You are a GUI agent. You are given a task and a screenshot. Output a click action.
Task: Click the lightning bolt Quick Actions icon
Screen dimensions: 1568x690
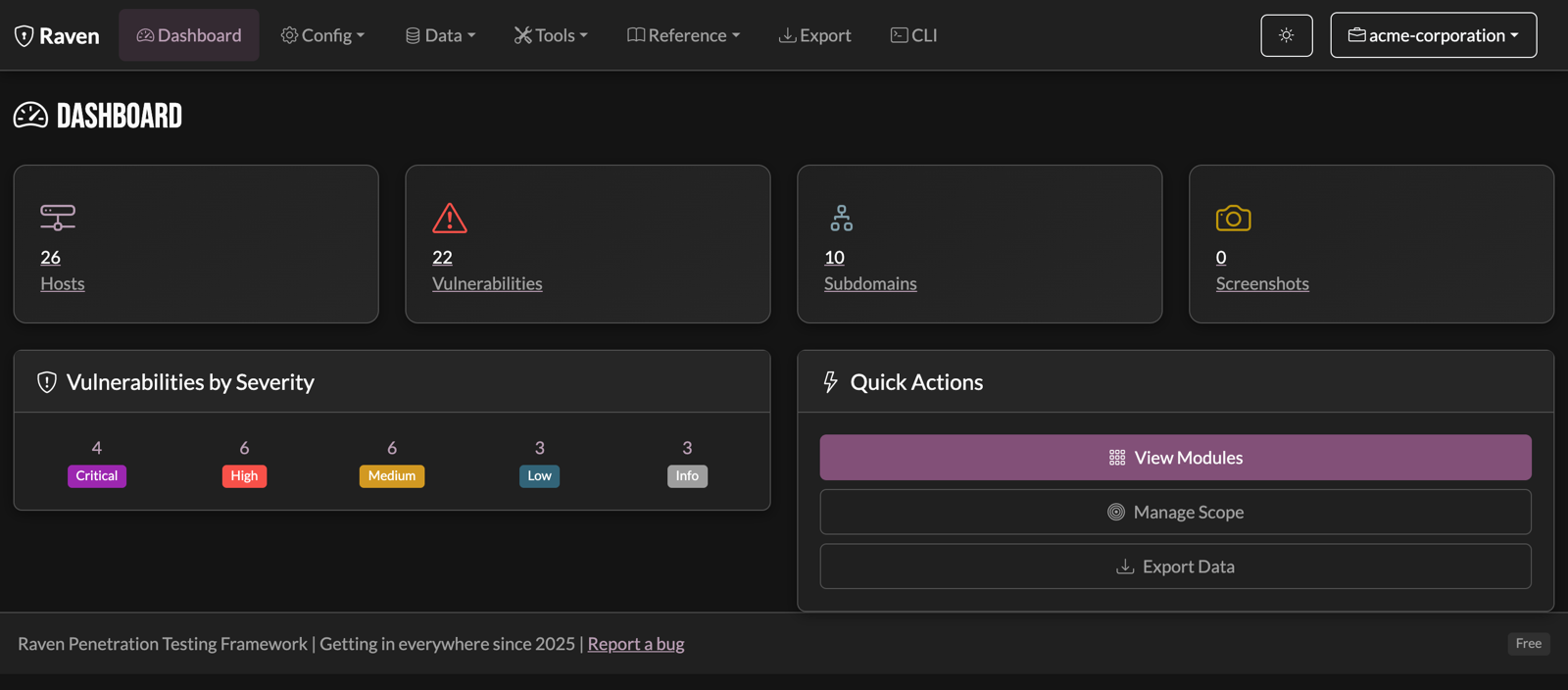tap(830, 382)
